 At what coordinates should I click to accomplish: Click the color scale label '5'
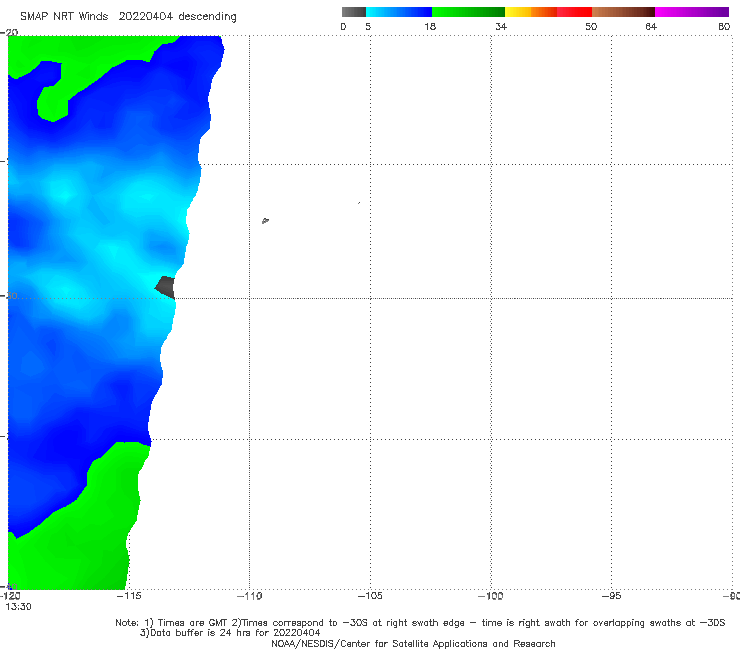tap(368, 26)
